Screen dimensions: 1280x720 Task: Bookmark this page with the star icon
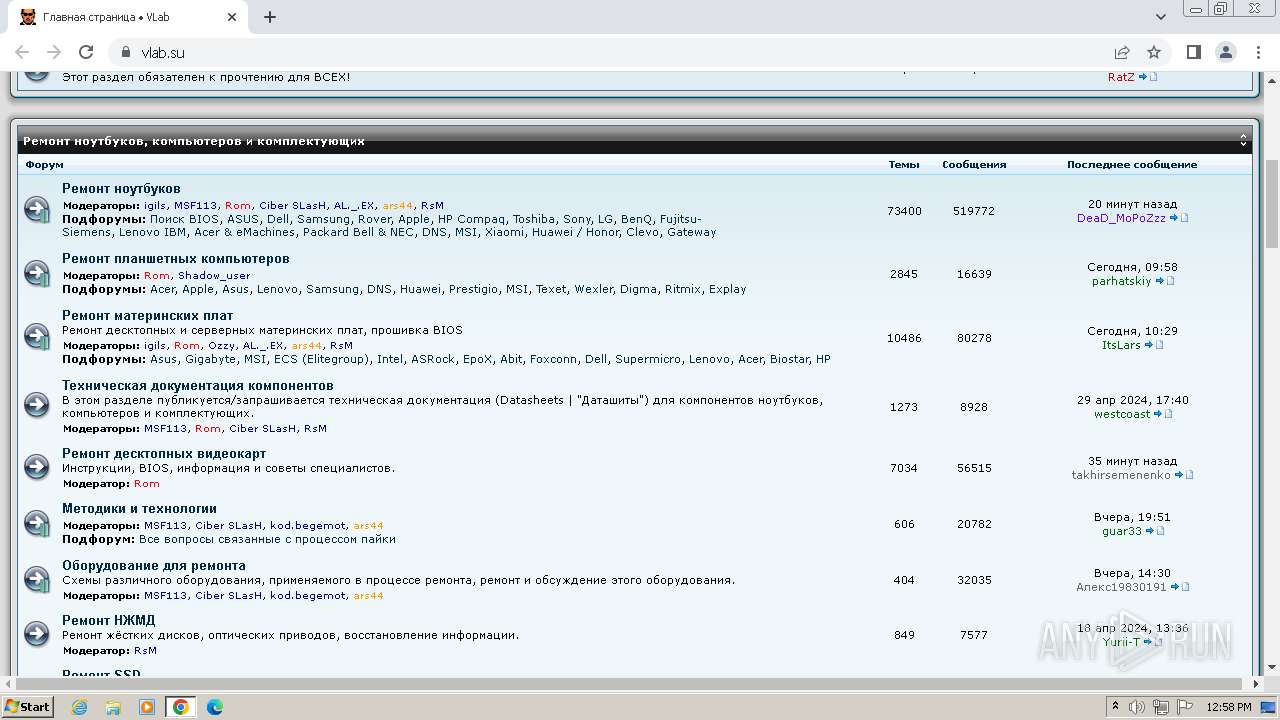(1154, 52)
